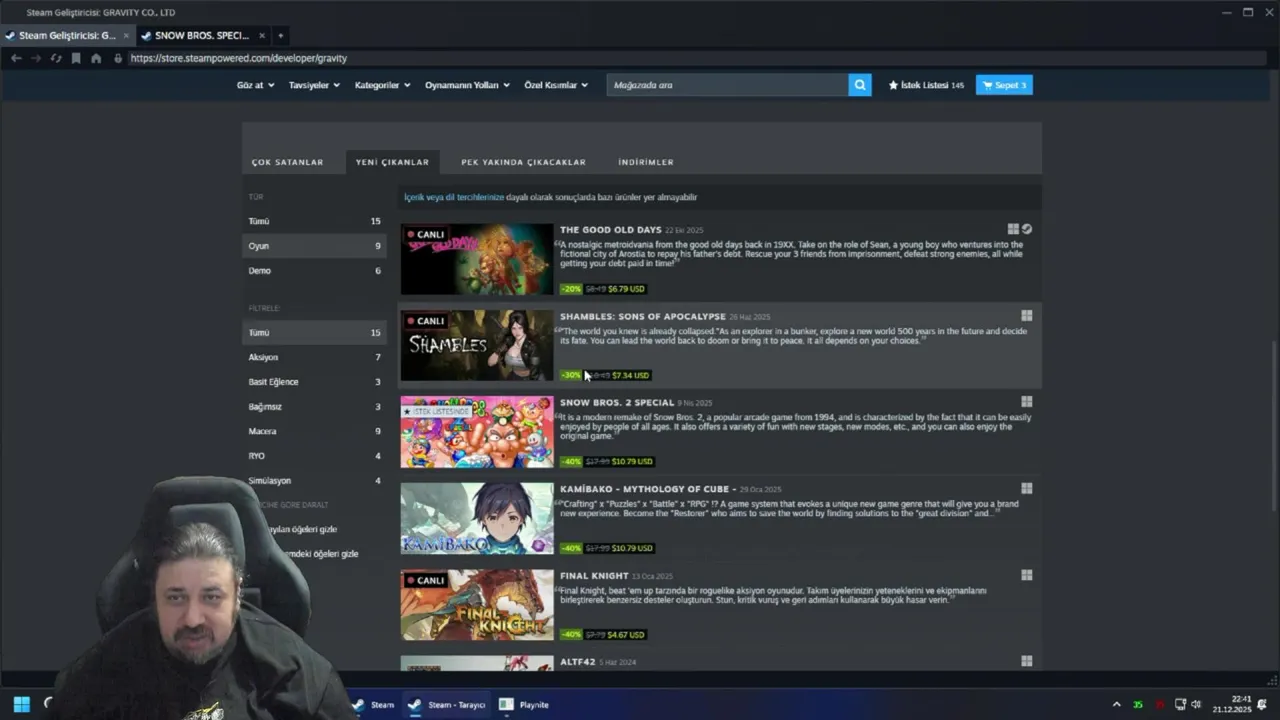Open the 'Sepet 3' cart button
The width and height of the screenshot is (1280, 720).
[1004, 85]
